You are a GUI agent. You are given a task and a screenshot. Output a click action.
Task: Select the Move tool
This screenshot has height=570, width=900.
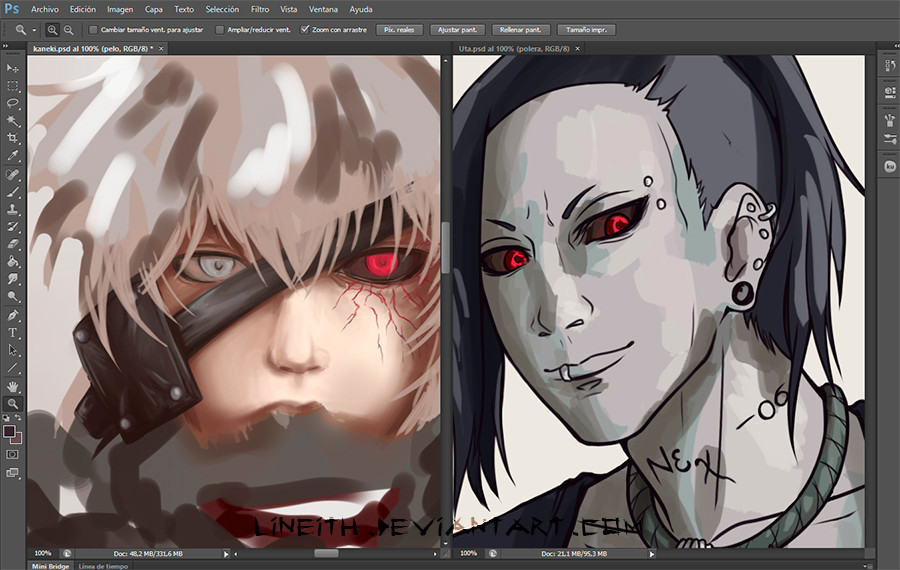[x=13, y=68]
